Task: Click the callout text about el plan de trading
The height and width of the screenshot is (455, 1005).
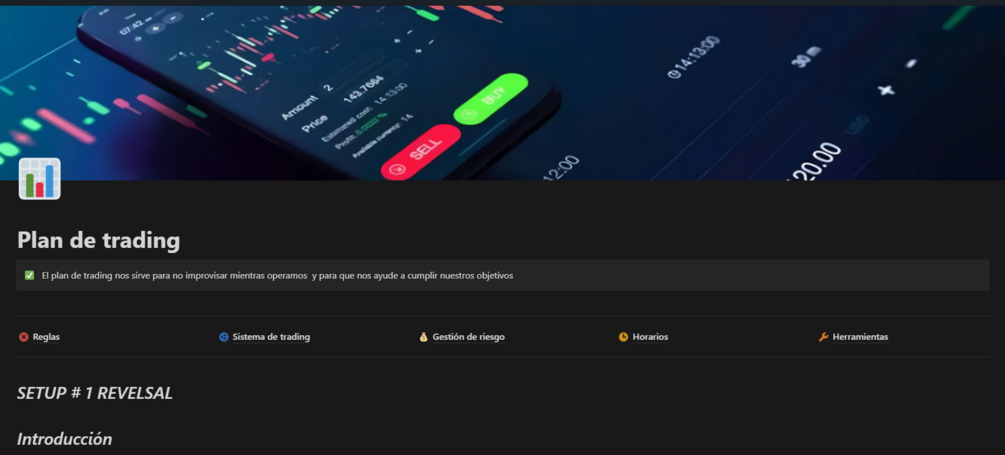Action: tap(278, 276)
